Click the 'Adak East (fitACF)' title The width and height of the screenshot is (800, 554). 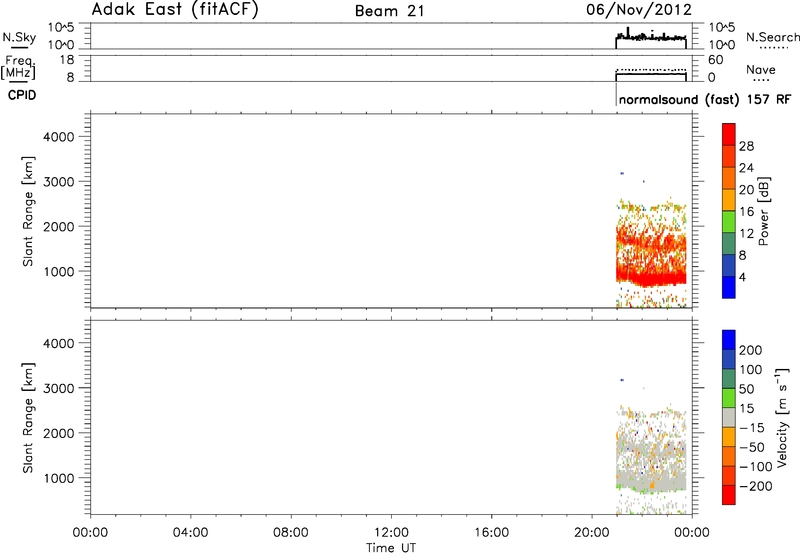(x=174, y=10)
